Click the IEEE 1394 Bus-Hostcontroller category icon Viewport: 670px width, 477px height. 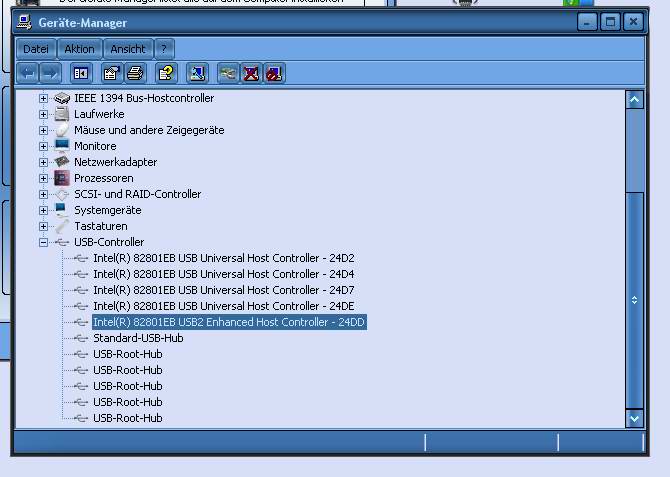[x=62, y=98]
